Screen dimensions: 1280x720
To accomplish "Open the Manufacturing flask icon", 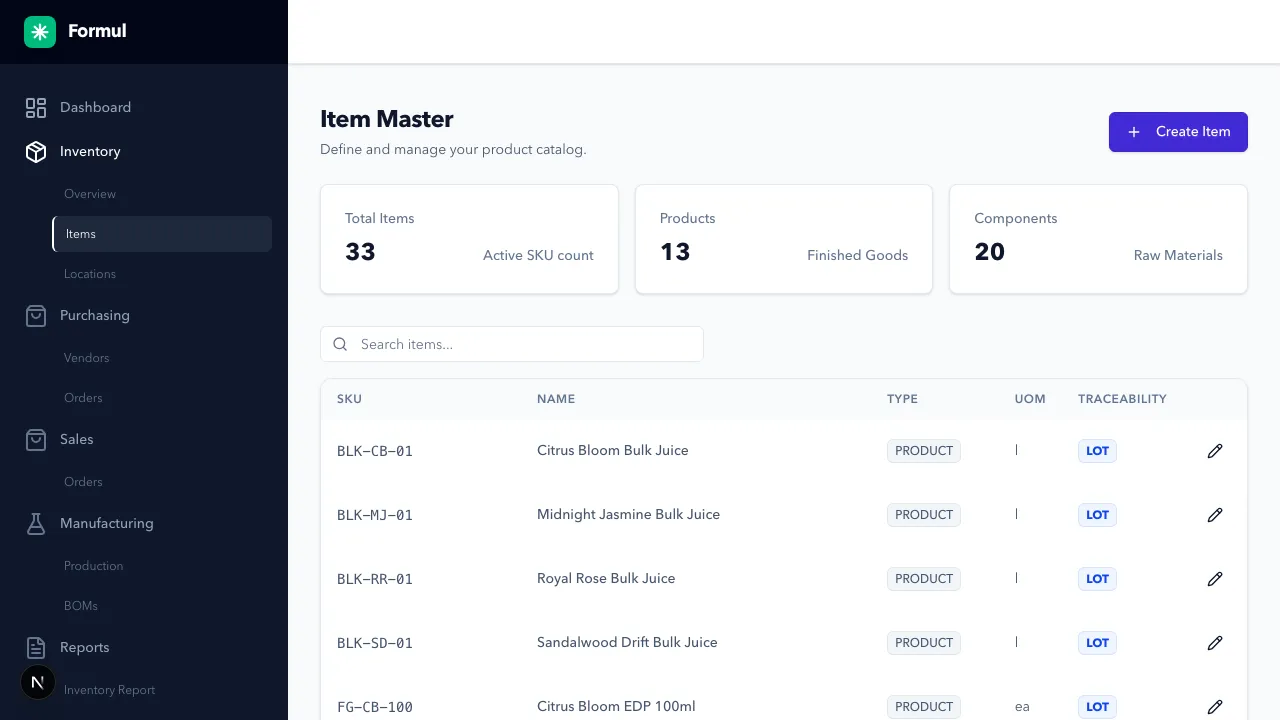I will click(36, 523).
